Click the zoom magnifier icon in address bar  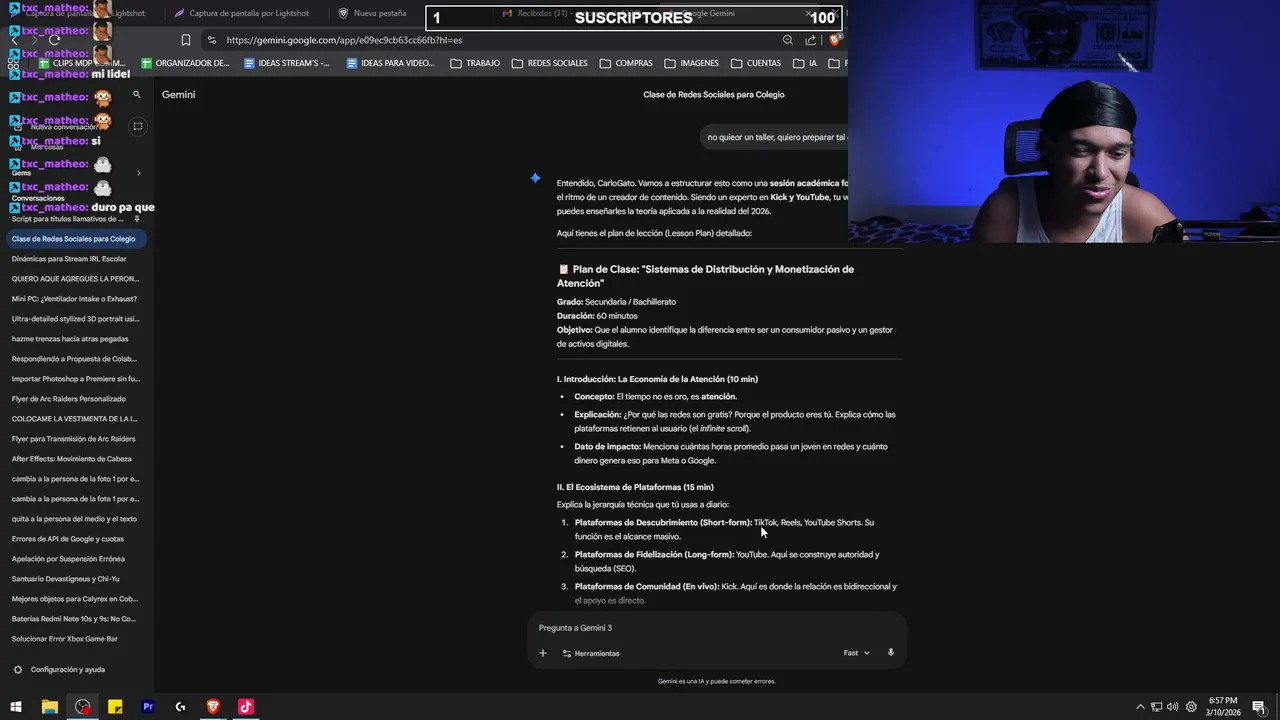(x=788, y=40)
